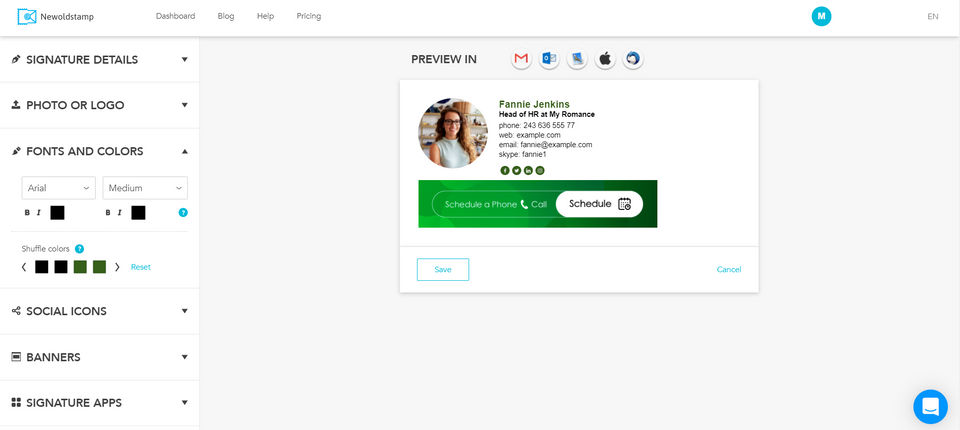Screen dimensions: 960x430
Task: Click Instagram icon in signature preview
Action: (540, 170)
